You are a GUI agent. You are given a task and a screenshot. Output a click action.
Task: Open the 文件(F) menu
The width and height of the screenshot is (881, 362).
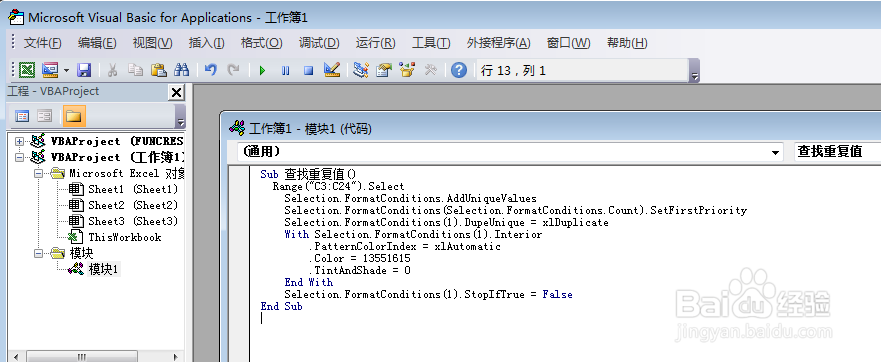pyautogui.click(x=42, y=43)
